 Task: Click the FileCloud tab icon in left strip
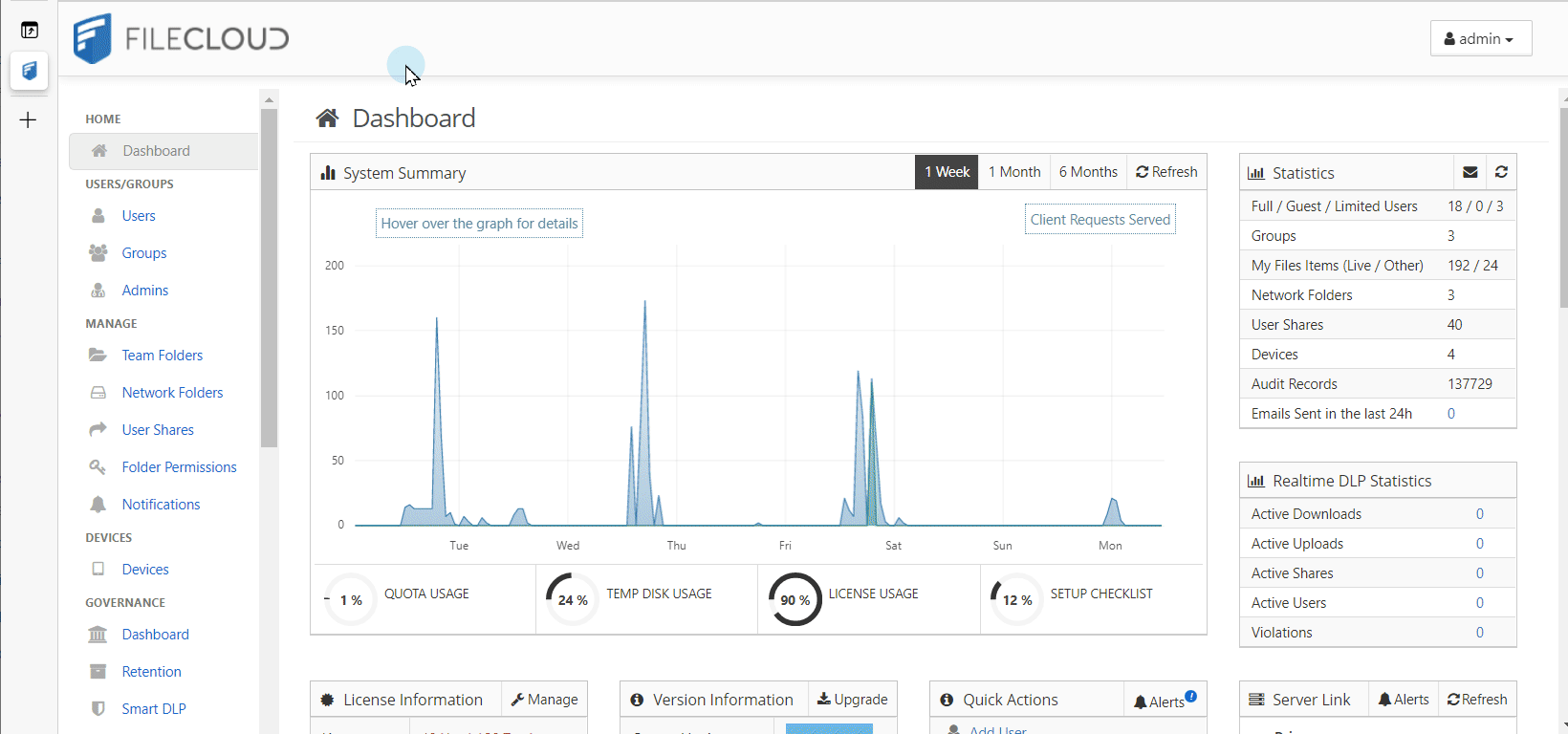coord(29,71)
